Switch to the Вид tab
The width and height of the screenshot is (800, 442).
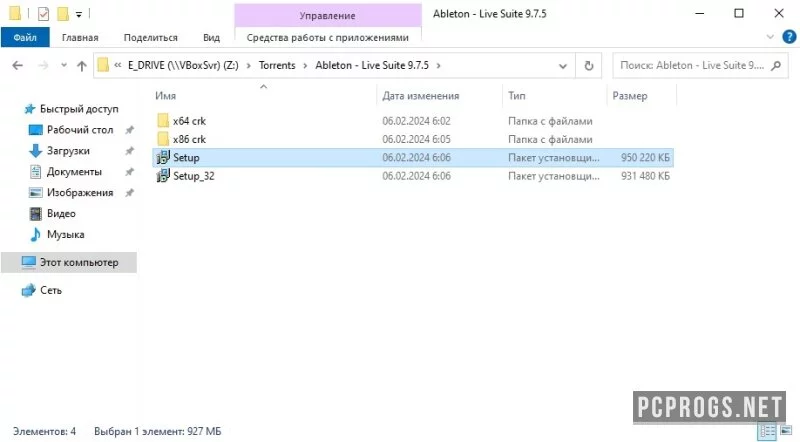click(x=211, y=37)
